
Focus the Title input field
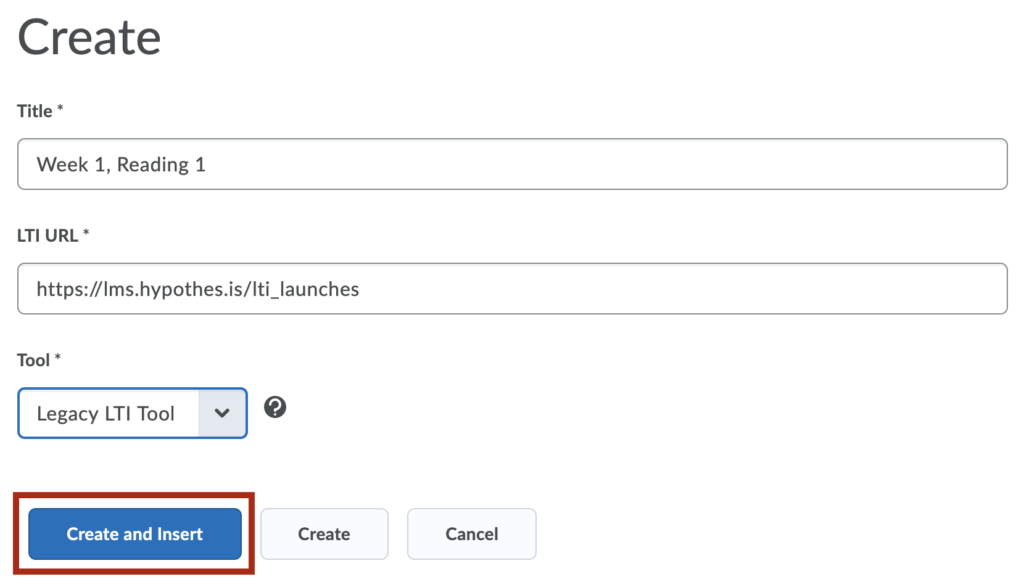click(513, 164)
